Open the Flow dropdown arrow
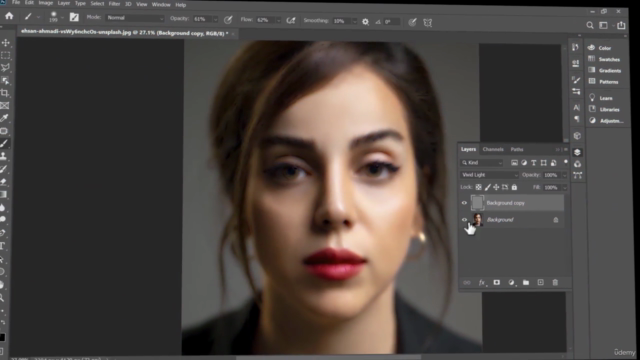640x360 pixels. coord(278,20)
